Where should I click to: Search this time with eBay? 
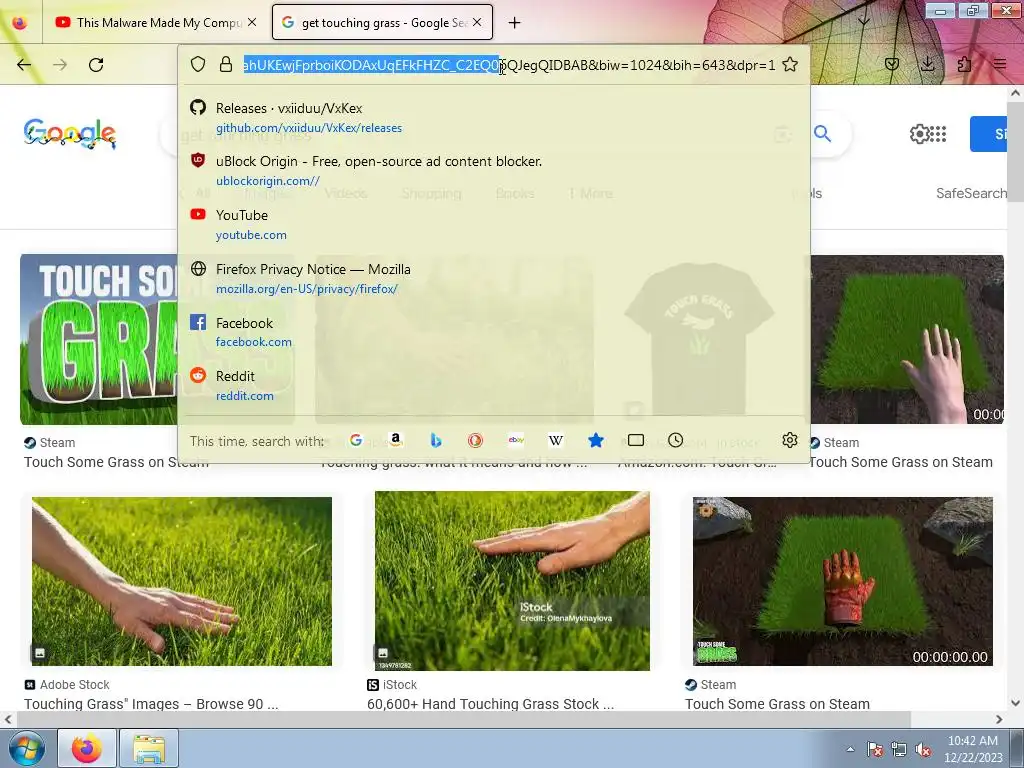tap(516, 440)
